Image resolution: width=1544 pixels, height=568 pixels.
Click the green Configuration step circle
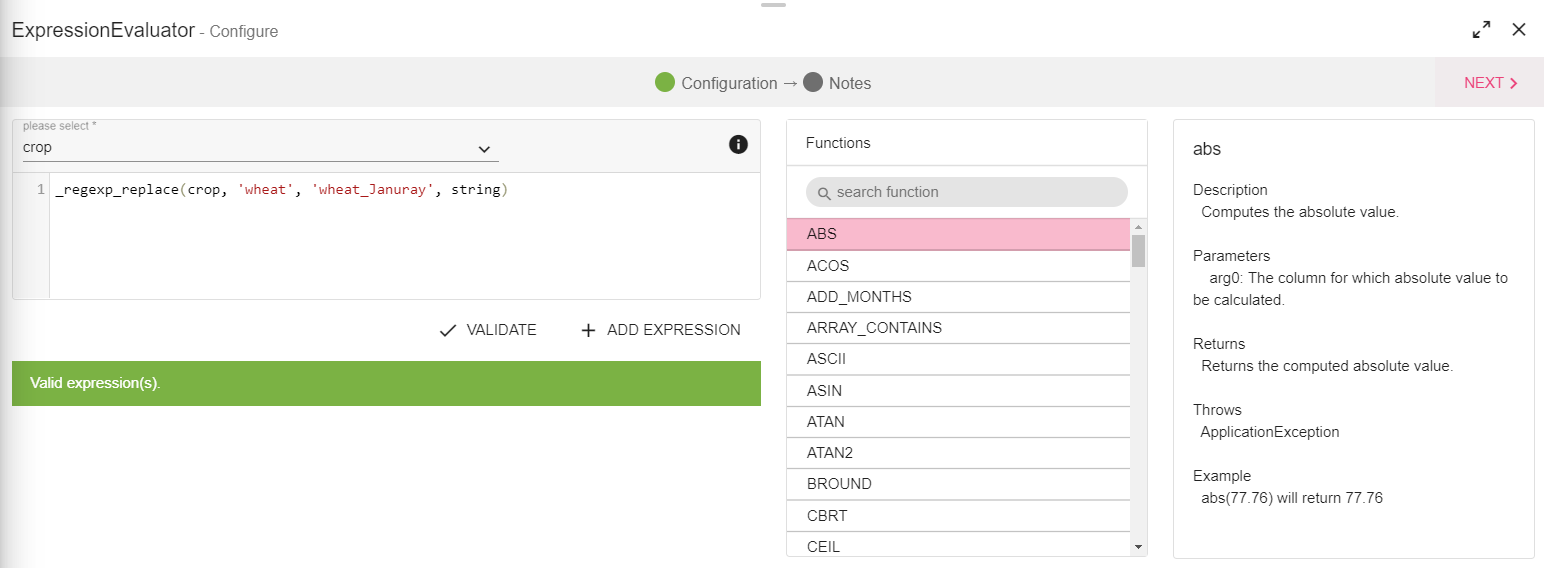665,83
